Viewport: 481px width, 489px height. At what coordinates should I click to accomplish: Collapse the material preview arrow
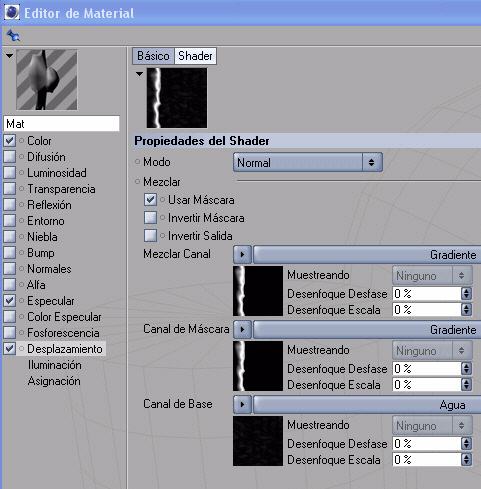tap(9, 56)
